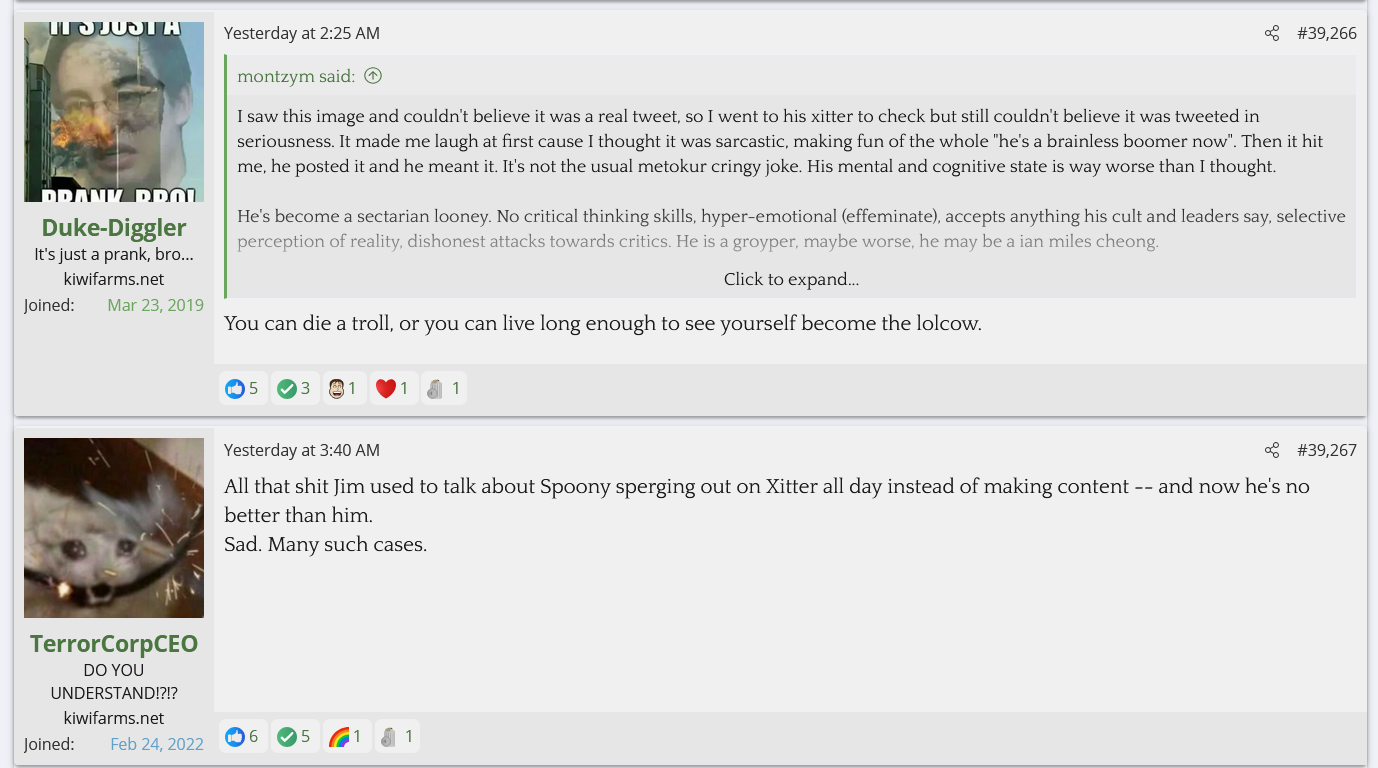Viewport: 1378px width, 768px height.
Task: Click the red heart reaction
Action: pos(393,388)
